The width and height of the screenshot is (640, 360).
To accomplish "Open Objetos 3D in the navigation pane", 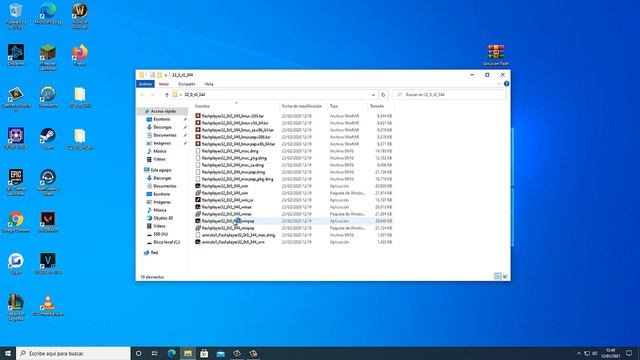I will [x=163, y=218].
